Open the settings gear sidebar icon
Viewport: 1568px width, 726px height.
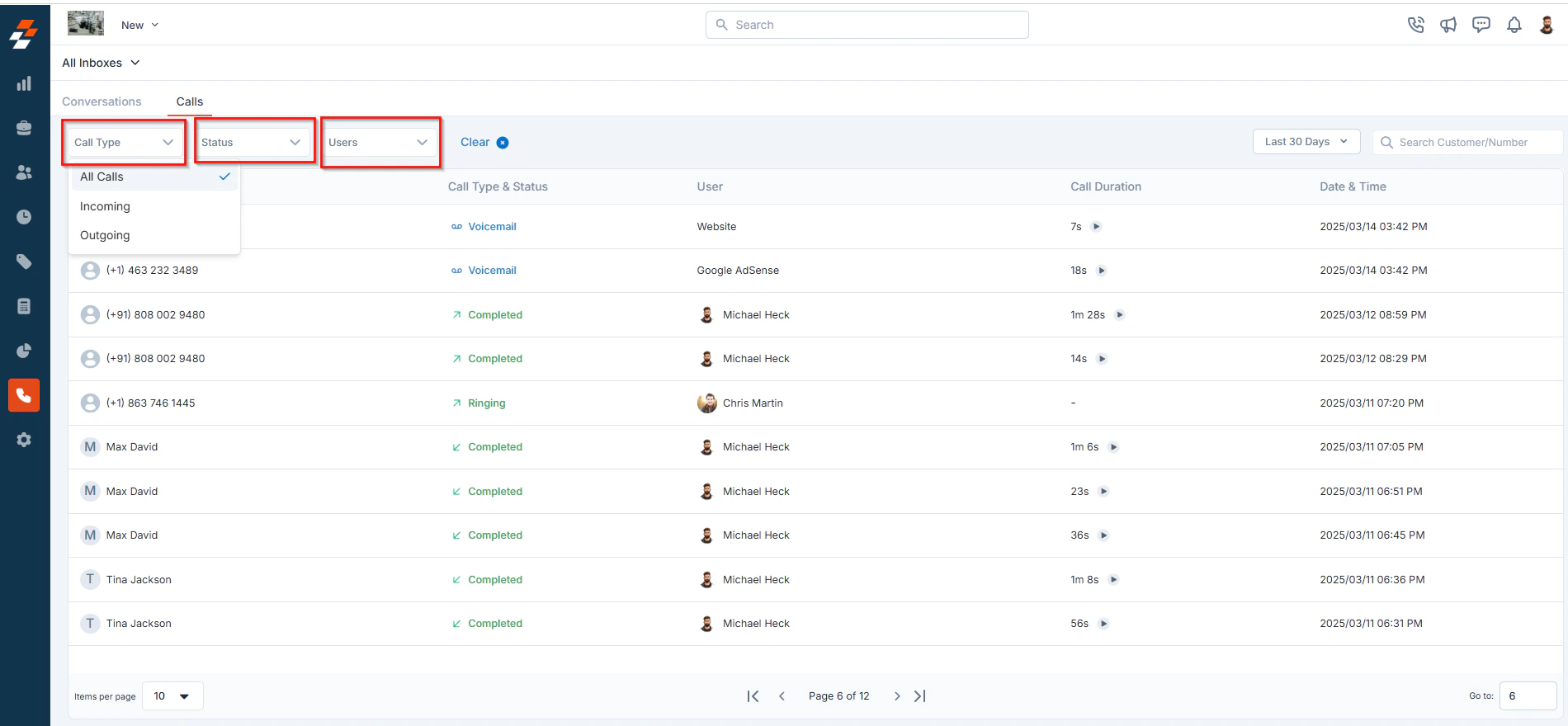(24, 440)
